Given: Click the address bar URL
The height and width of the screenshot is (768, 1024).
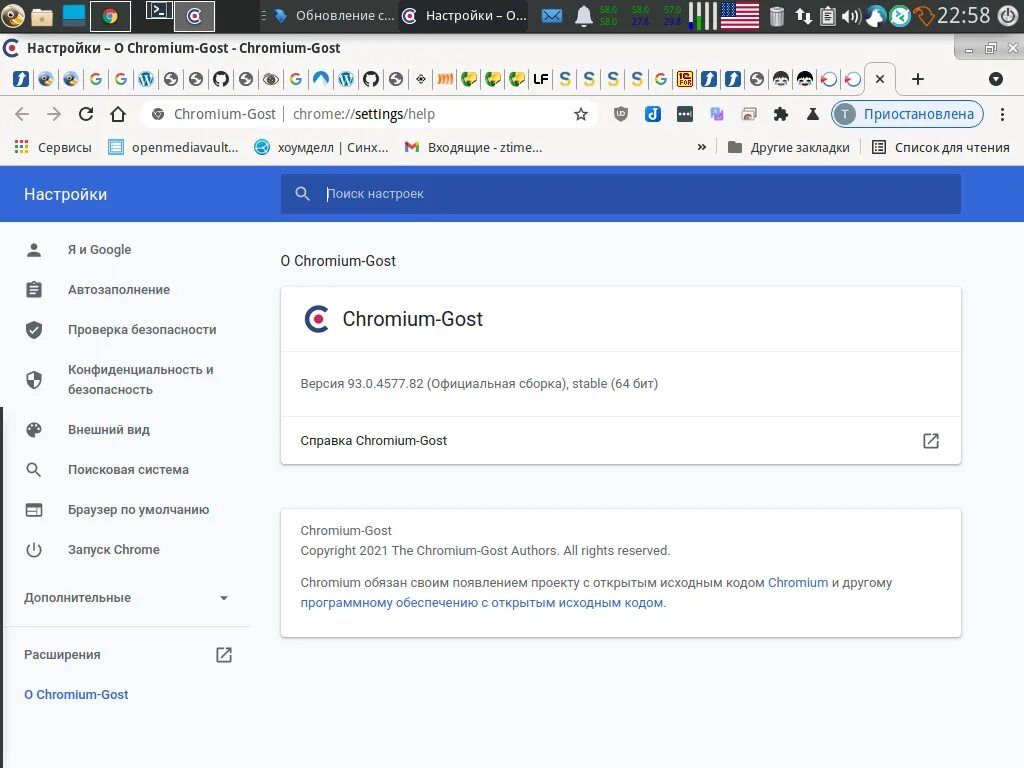Looking at the screenshot, I should pyautogui.click(x=364, y=114).
